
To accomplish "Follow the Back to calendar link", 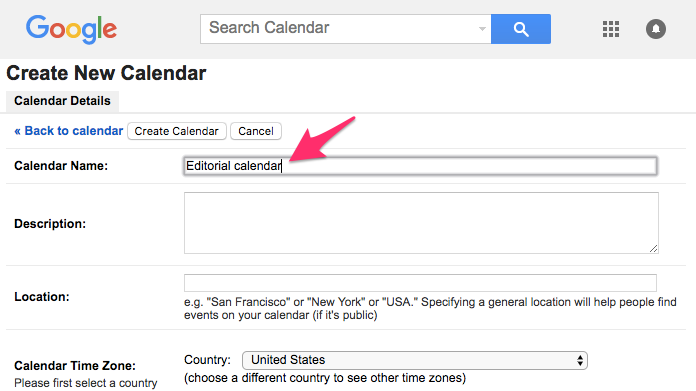I will coord(68,131).
